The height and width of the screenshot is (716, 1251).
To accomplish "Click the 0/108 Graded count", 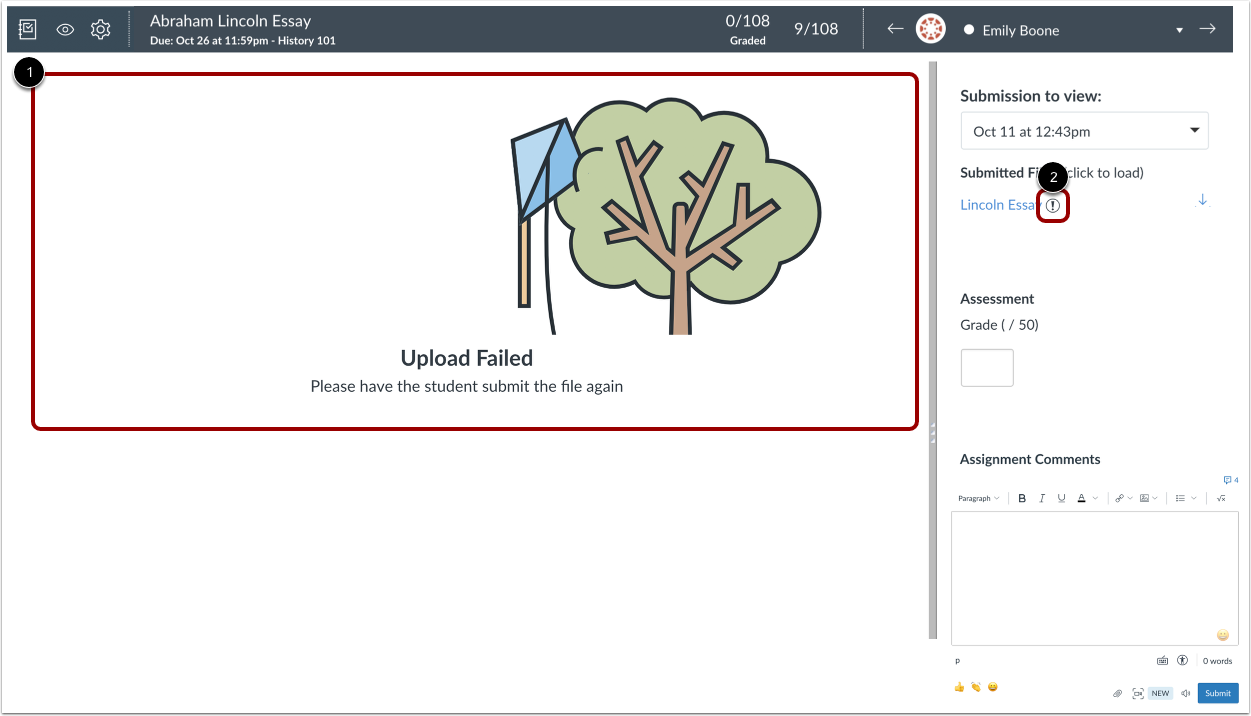I will (748, 29).
